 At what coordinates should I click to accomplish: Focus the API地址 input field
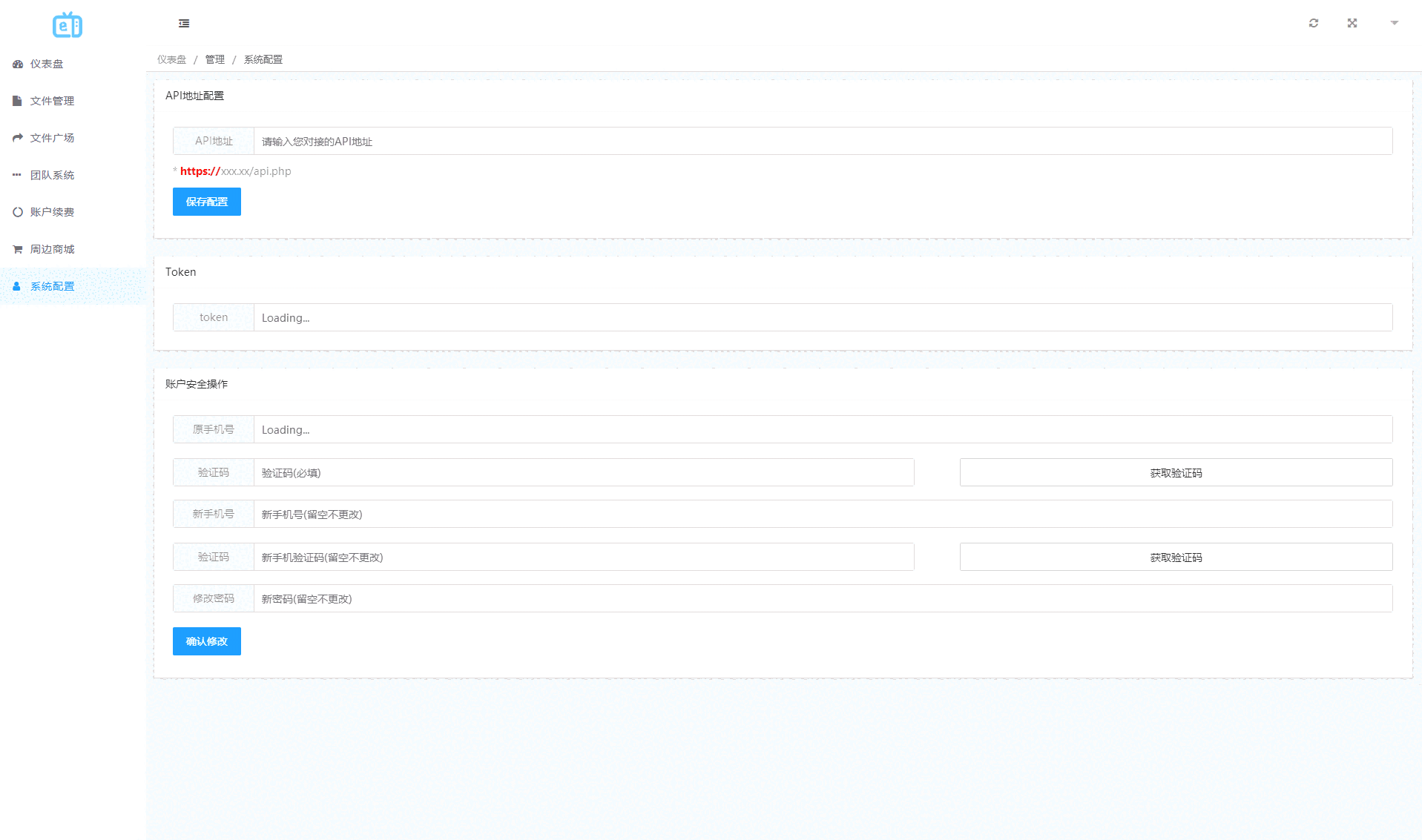[823, 141]
